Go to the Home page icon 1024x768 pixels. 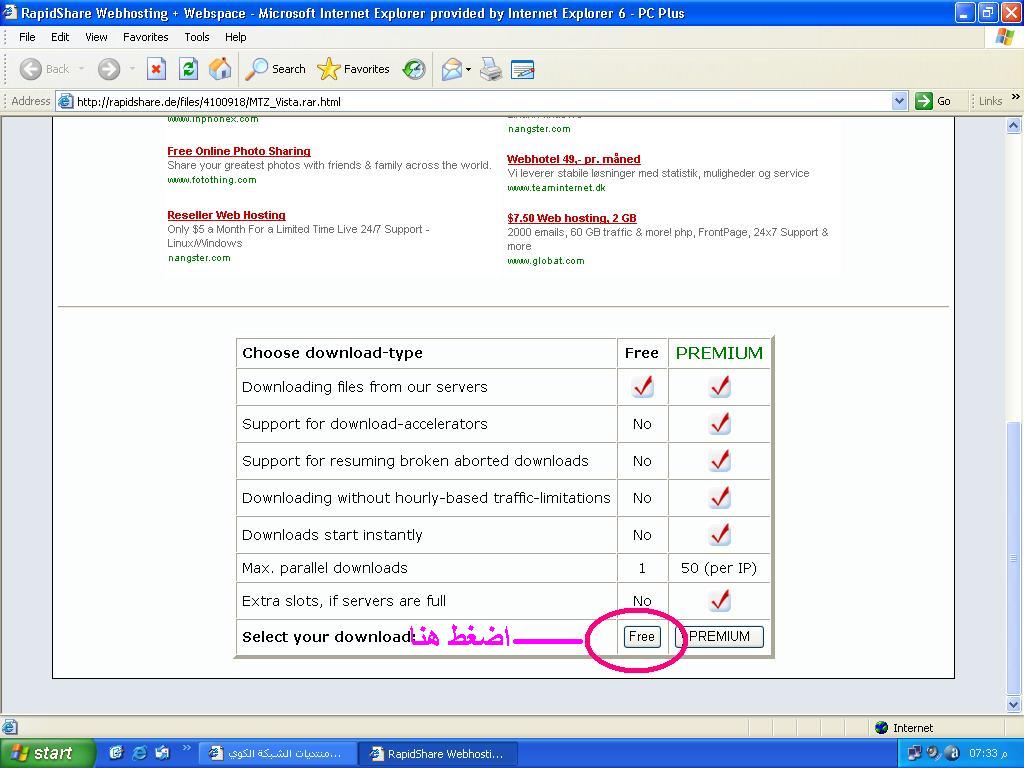click(220, 69)
